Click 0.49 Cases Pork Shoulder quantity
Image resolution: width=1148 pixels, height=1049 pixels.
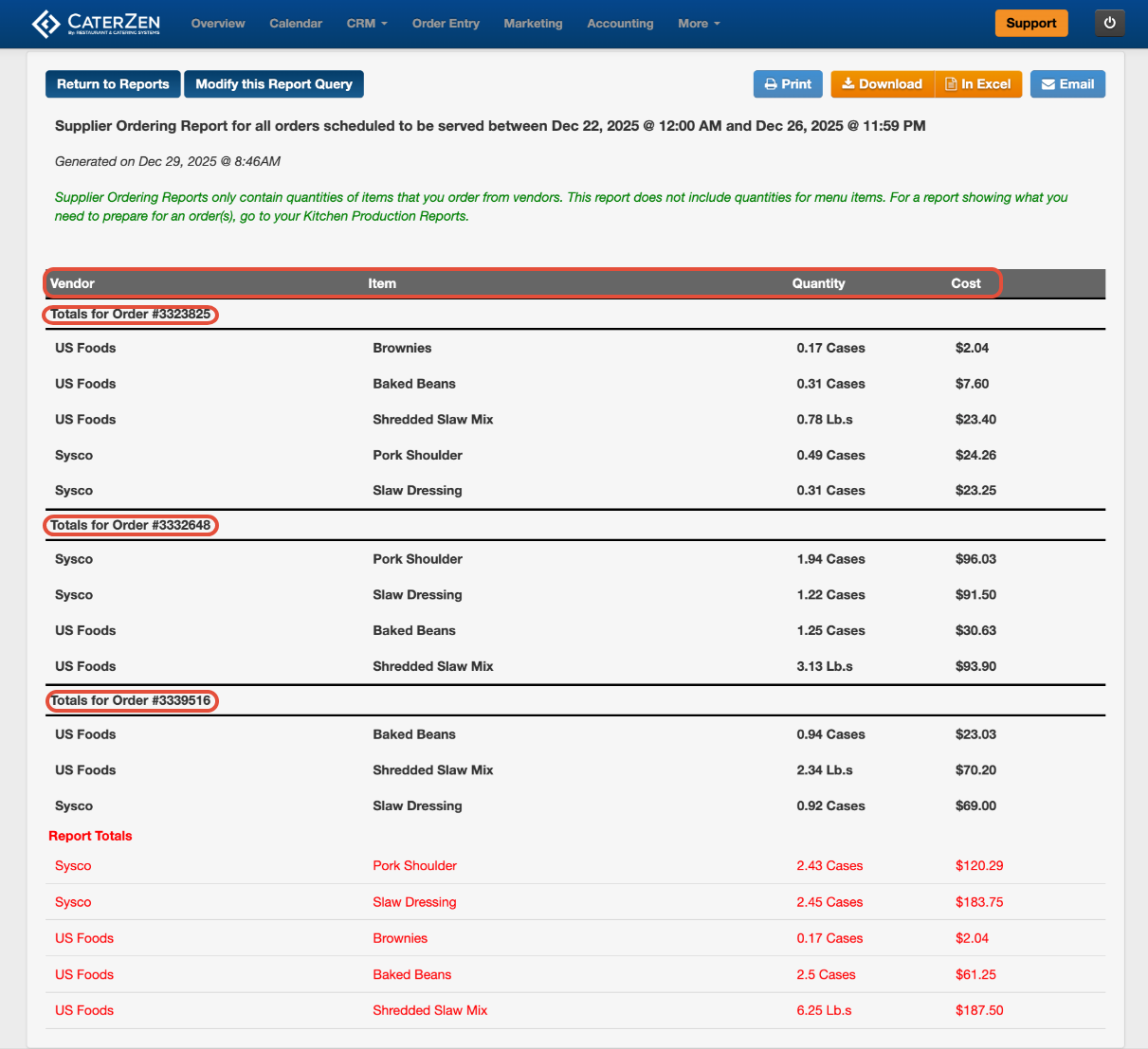point(830,455)
